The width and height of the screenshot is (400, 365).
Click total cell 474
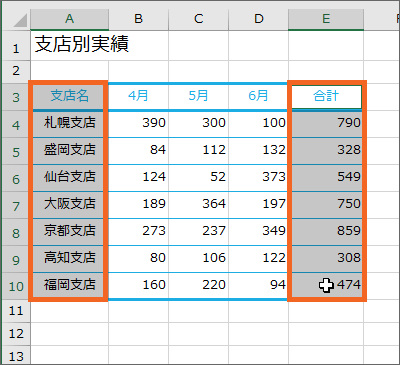(x=326, y=286)
